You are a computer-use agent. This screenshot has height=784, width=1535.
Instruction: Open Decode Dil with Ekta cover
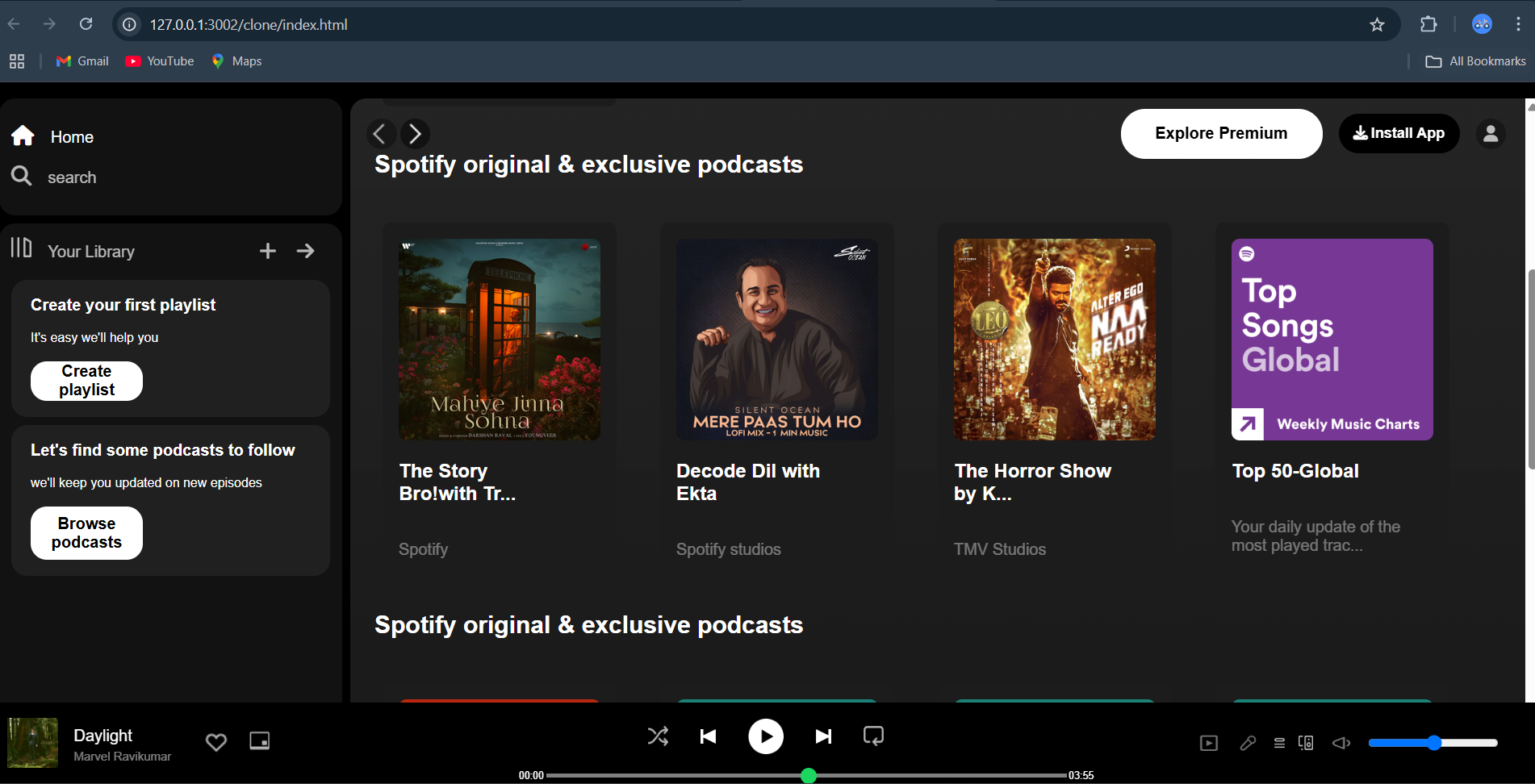point(777,340)
